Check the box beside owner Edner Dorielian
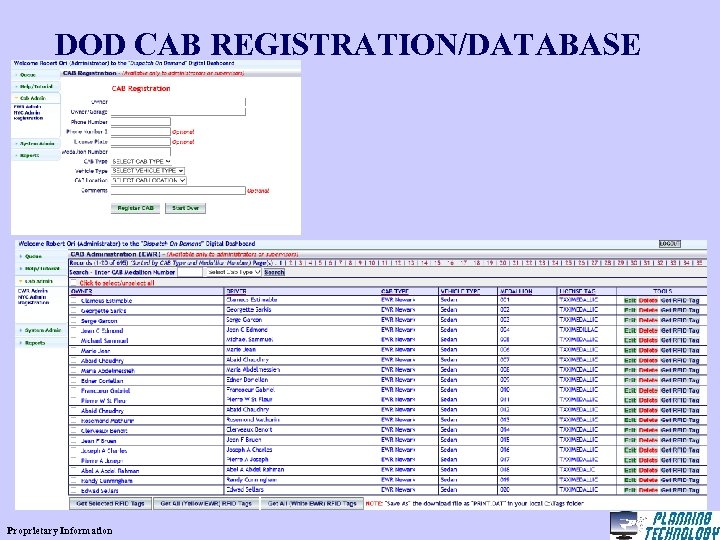Viewport: 720px width, 540px height. tap(73, 380)
